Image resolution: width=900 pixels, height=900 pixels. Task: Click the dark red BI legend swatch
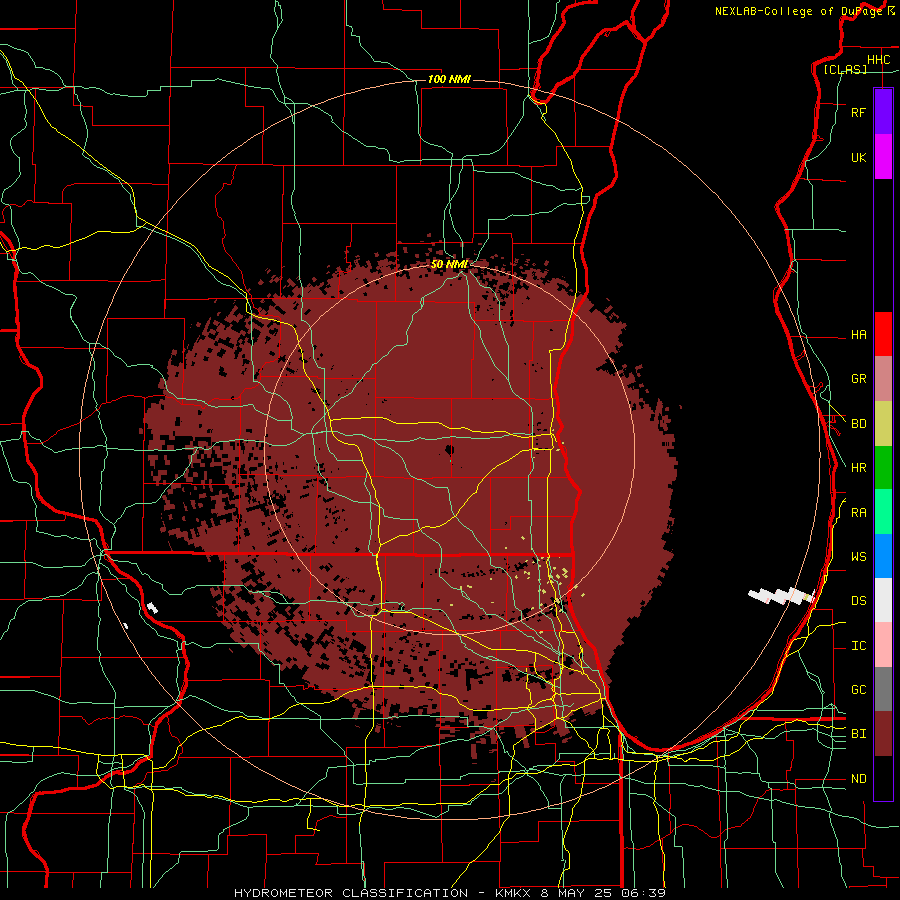pyautogui.click(x=883, y=734)
